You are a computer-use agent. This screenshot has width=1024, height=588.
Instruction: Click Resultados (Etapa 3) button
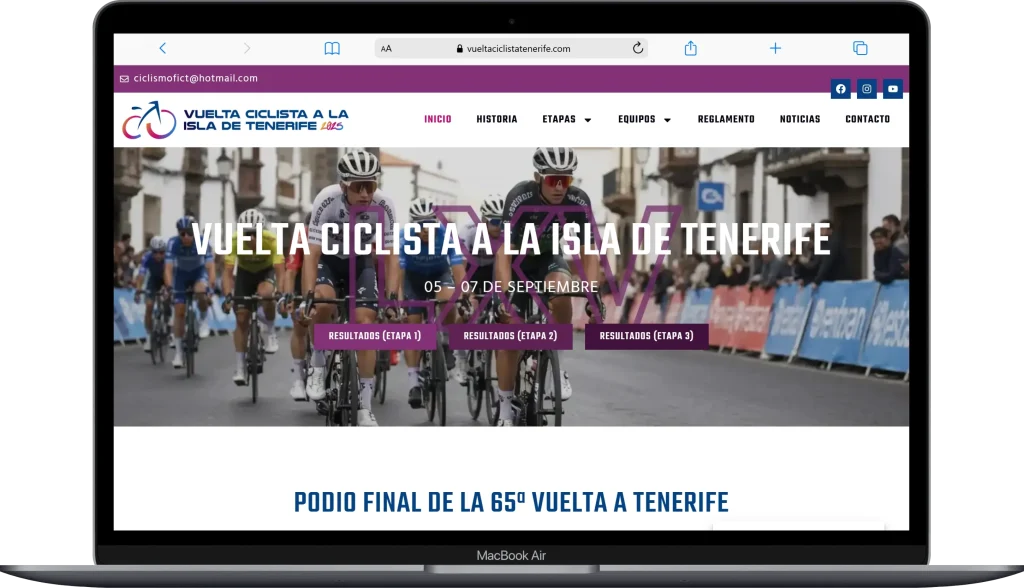[646, 336]
